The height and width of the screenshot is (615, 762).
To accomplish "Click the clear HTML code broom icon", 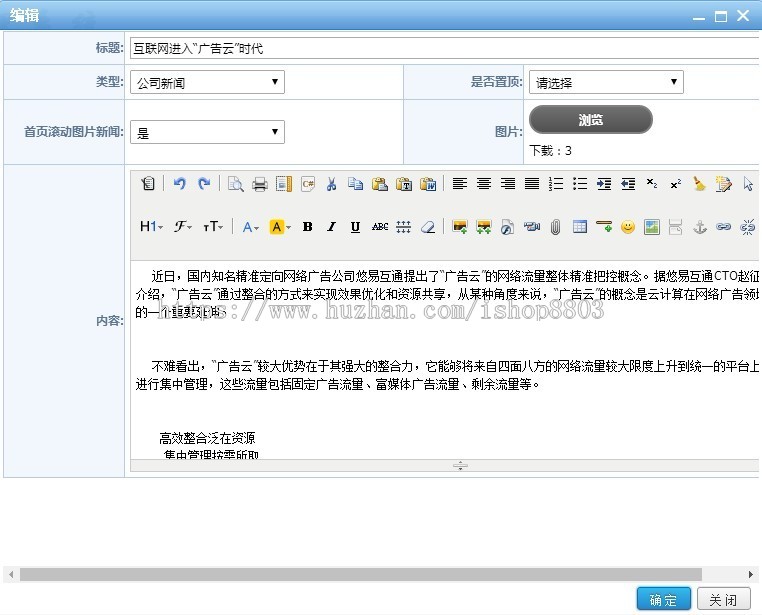I will coord(699,184).
